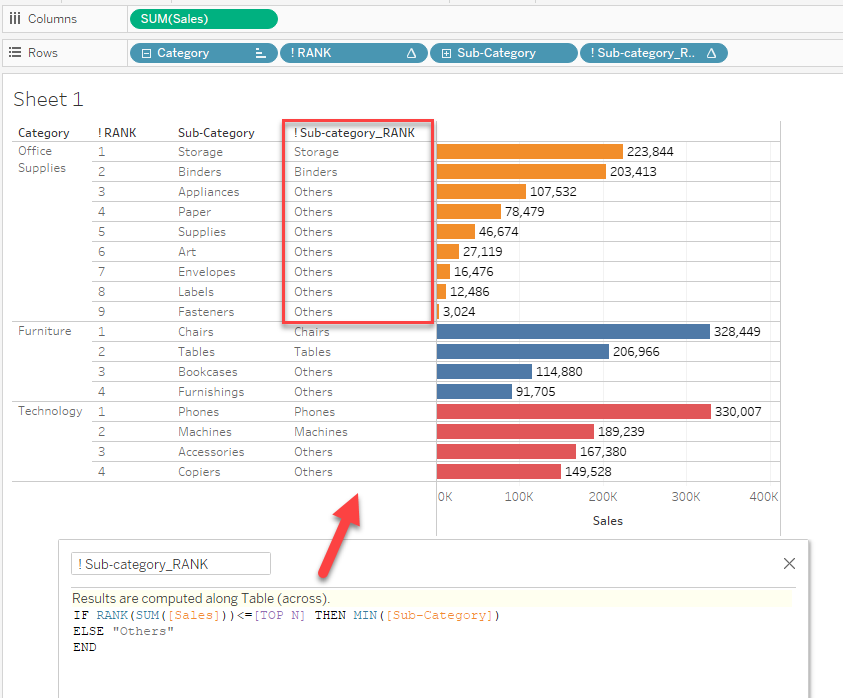Select the Furniture category label

(45, 331)
